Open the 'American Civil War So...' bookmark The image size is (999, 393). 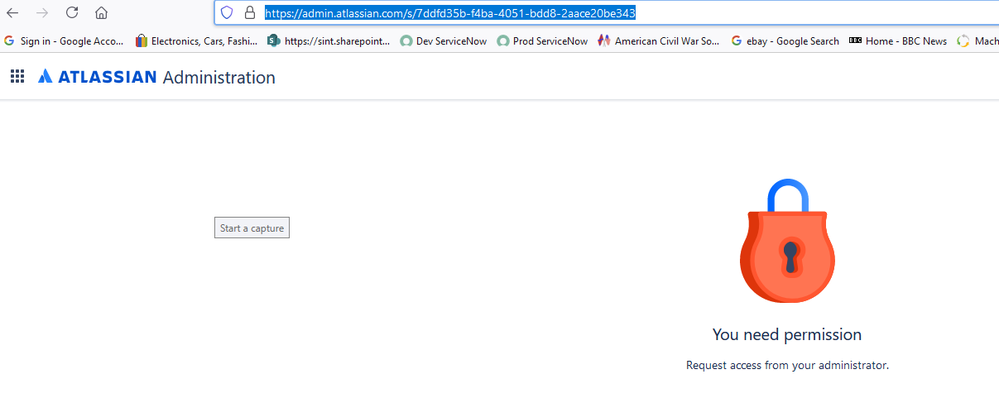pos(659,41)
